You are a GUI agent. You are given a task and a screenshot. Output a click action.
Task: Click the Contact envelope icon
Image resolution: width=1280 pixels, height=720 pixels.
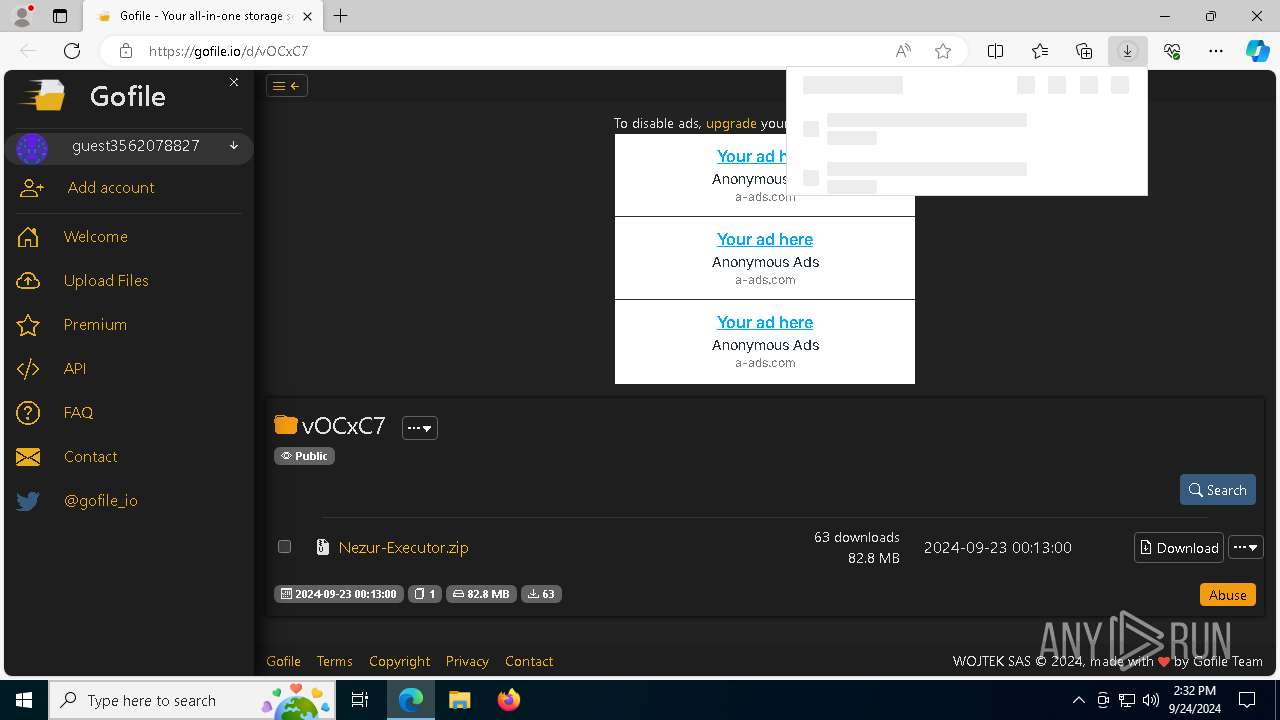(28, 457)
